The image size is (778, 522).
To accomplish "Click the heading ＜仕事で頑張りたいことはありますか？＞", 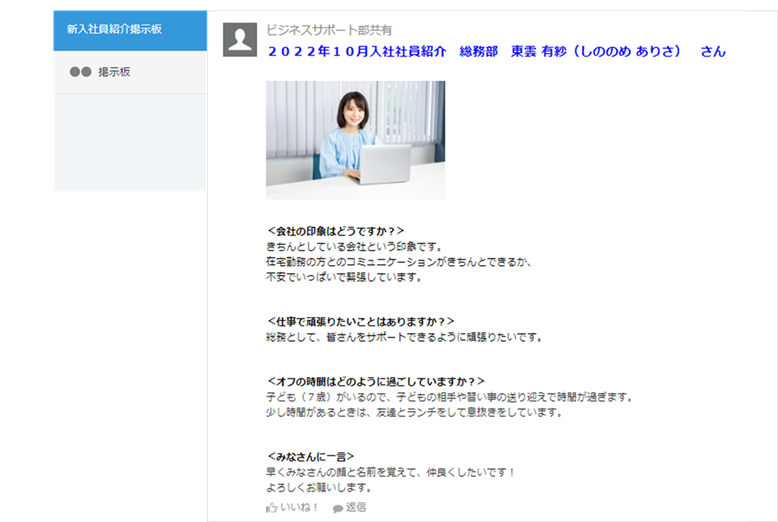I will point(361,322).
